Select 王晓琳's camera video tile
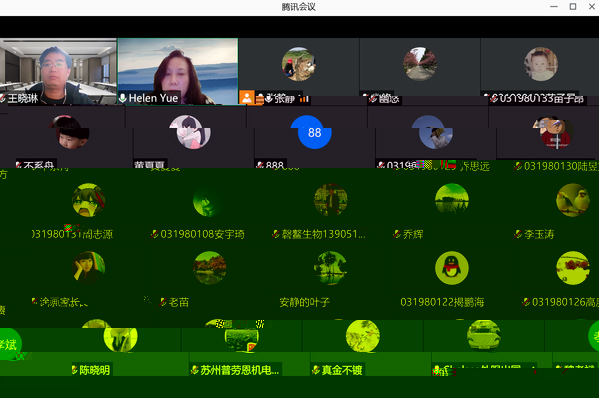The image size is (599, 398). pyautogui.click(x=58, y=71)
